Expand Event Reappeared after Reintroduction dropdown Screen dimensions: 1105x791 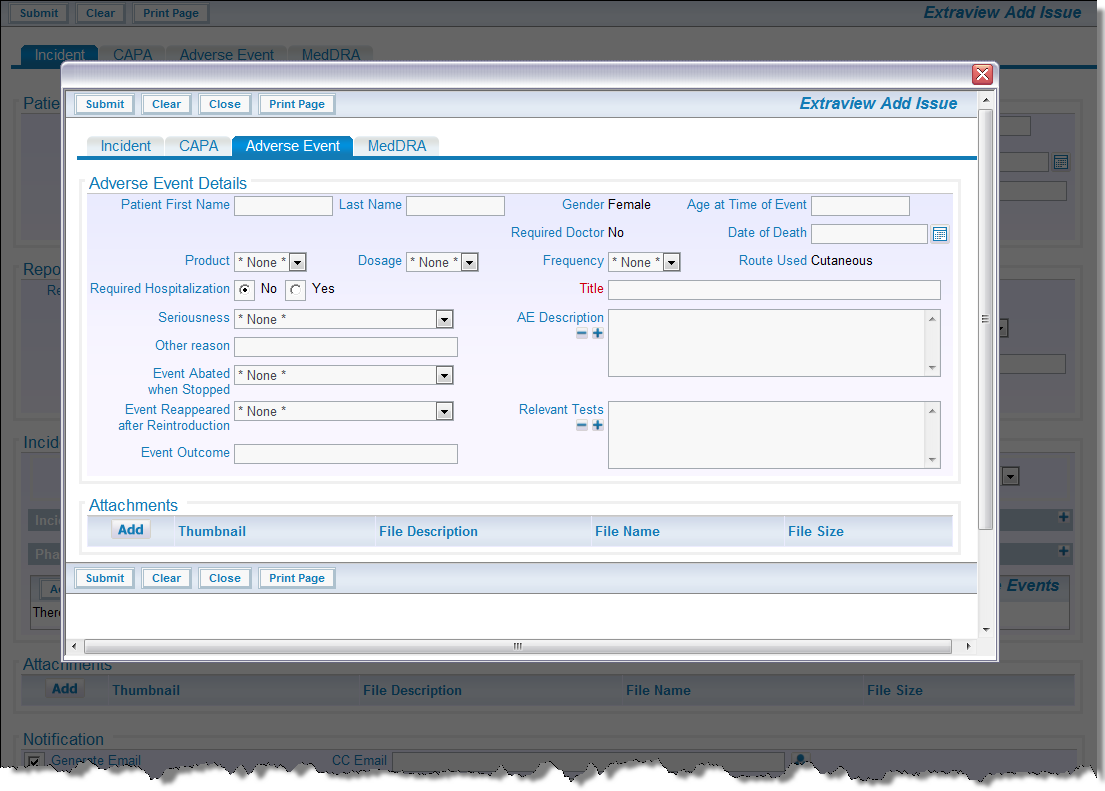tap(444, 412)
